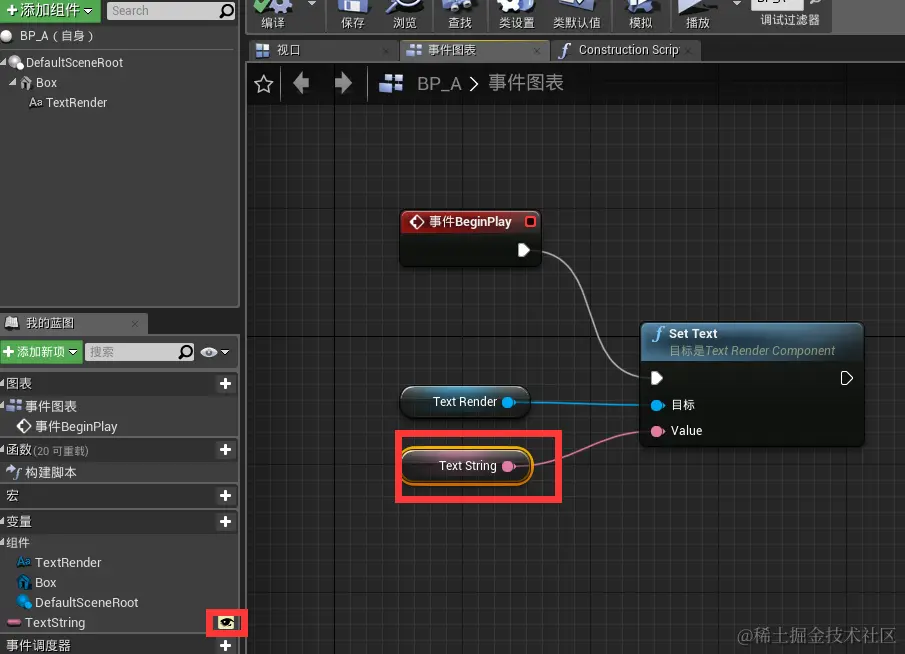Select the Text String variable node

click(x=467, y=466)
